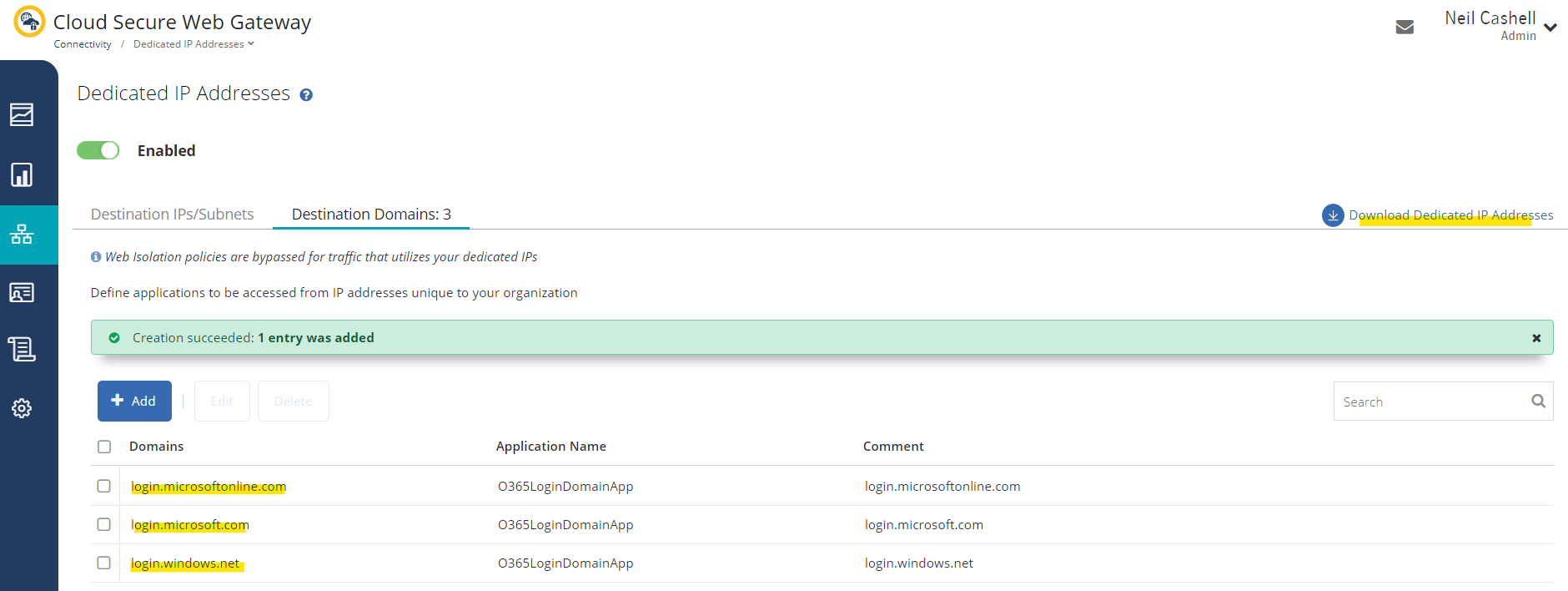Click the Connectivity breadcrumb link
Screen dimensions: 1568x591
[x=83, y=44]
